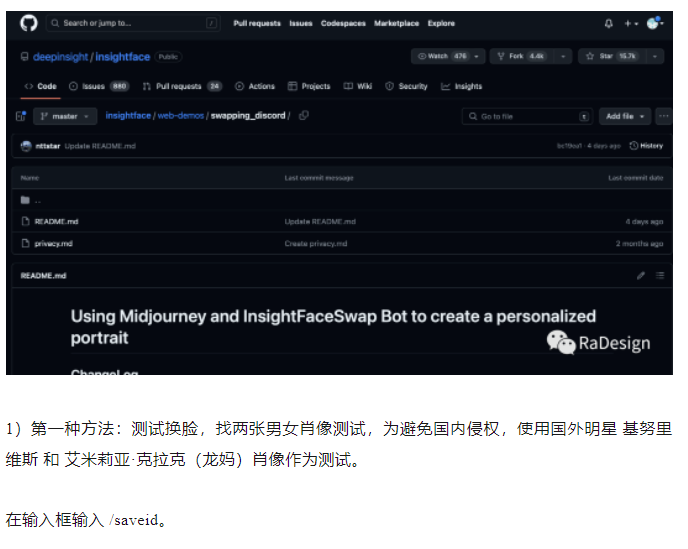Click the '/saveid' text below the screenshot
Viewport: 688px width, 549px height.
tap(134, 520)
